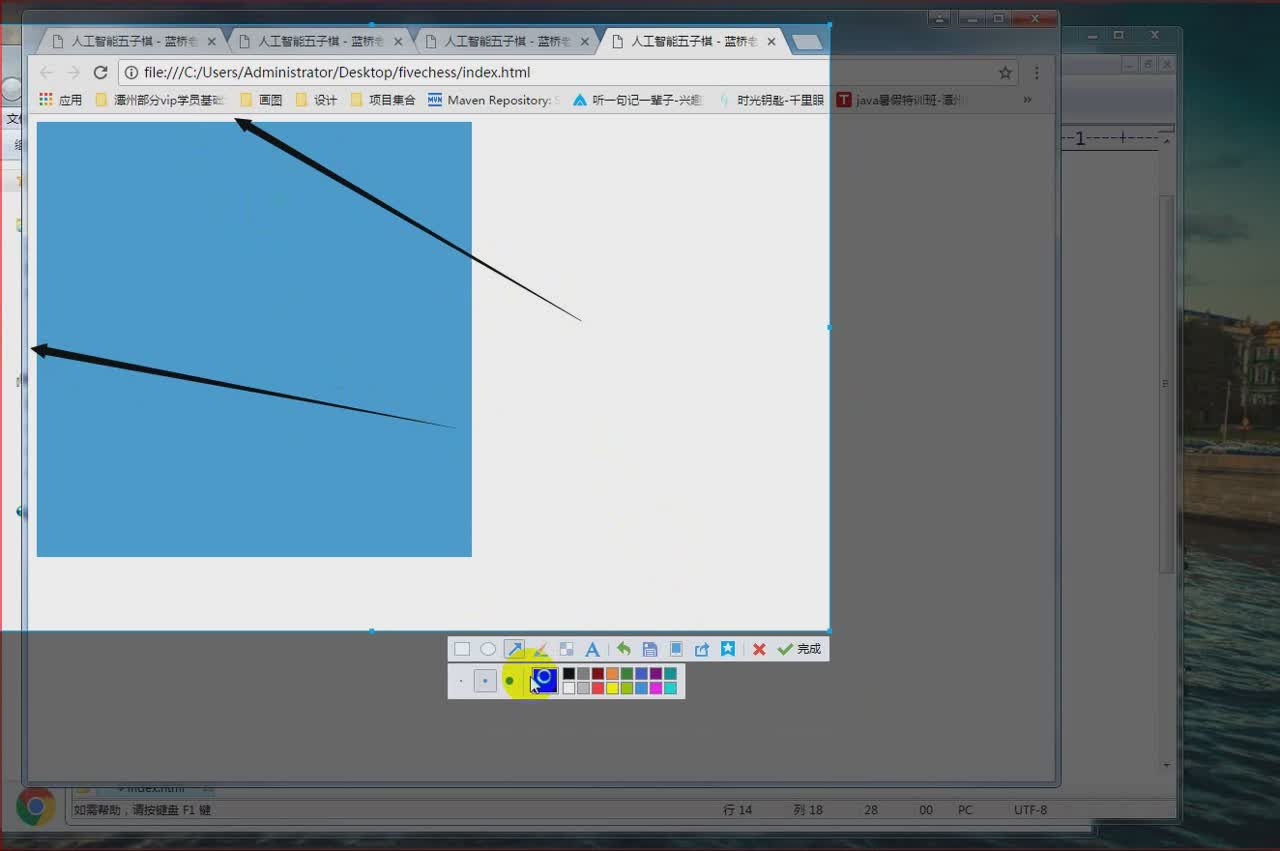Image resolution: width=1280 pixels, height=851 pixels.
Task: Choose the large stroke size dot
Action: click(509, 681)
